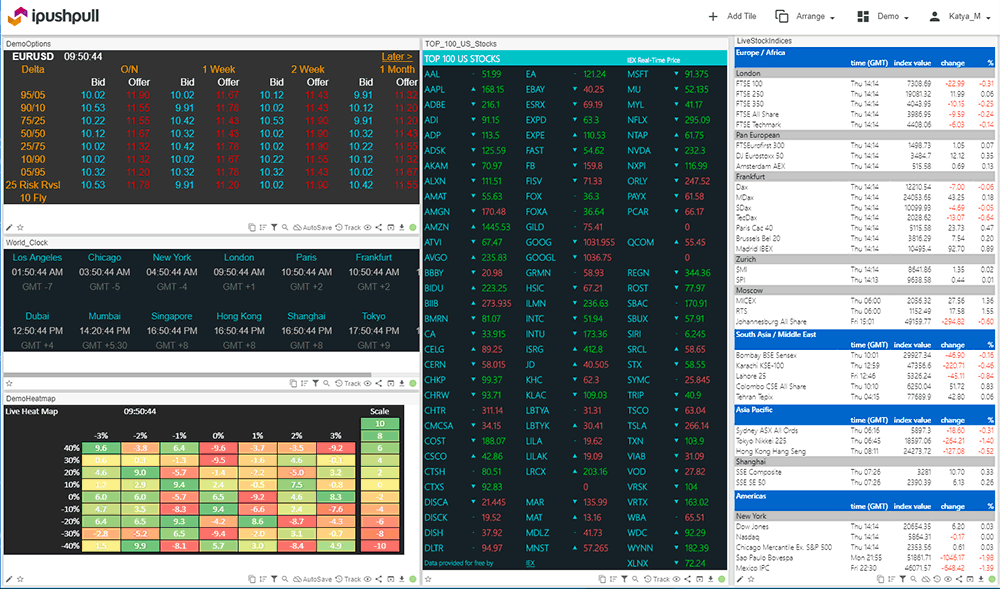Download the TOP_100_US_Stocks tile data
The image size is (1000, 589).
[x=710, y=579]
